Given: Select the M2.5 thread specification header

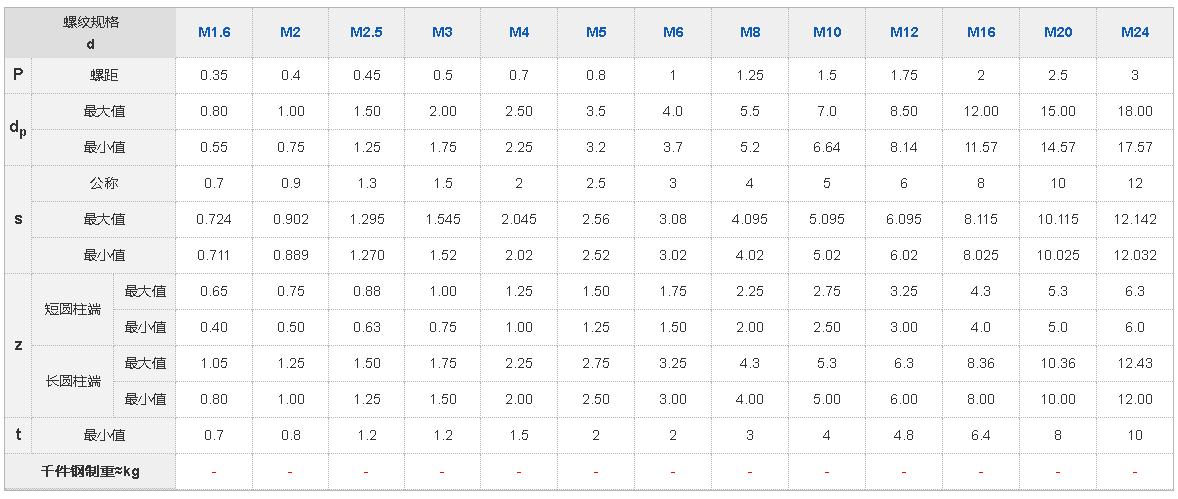Looking at the screenshot, I should [x=366, y=32].
